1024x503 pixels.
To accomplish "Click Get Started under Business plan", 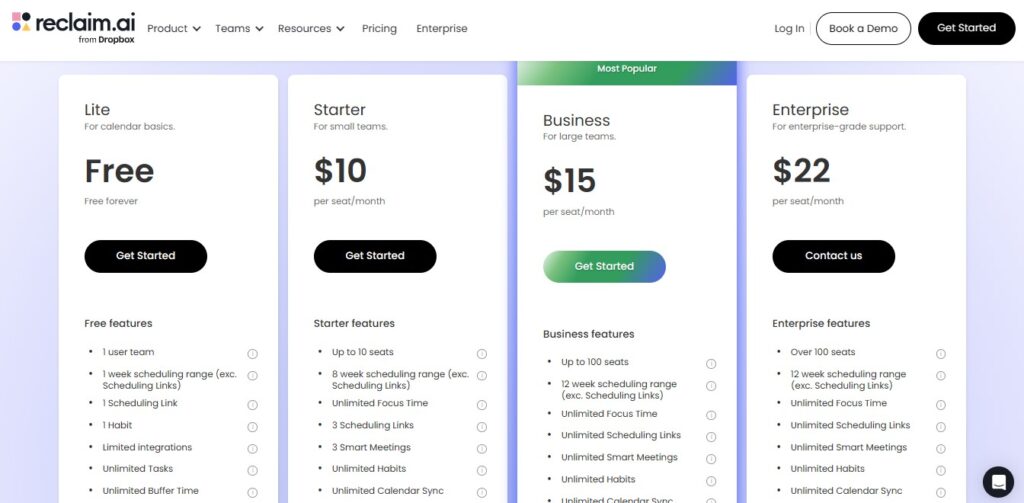I will [x=604, y=267].
